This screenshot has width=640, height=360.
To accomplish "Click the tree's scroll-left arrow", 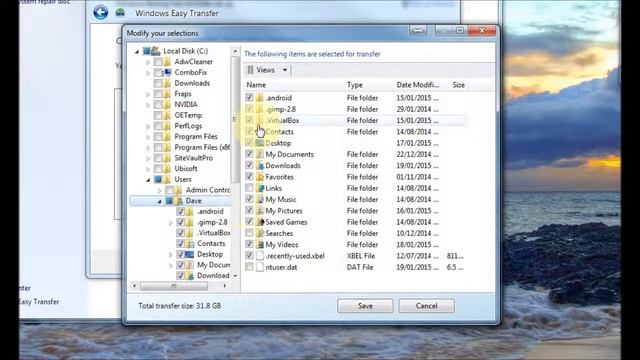I will (135, 286).
